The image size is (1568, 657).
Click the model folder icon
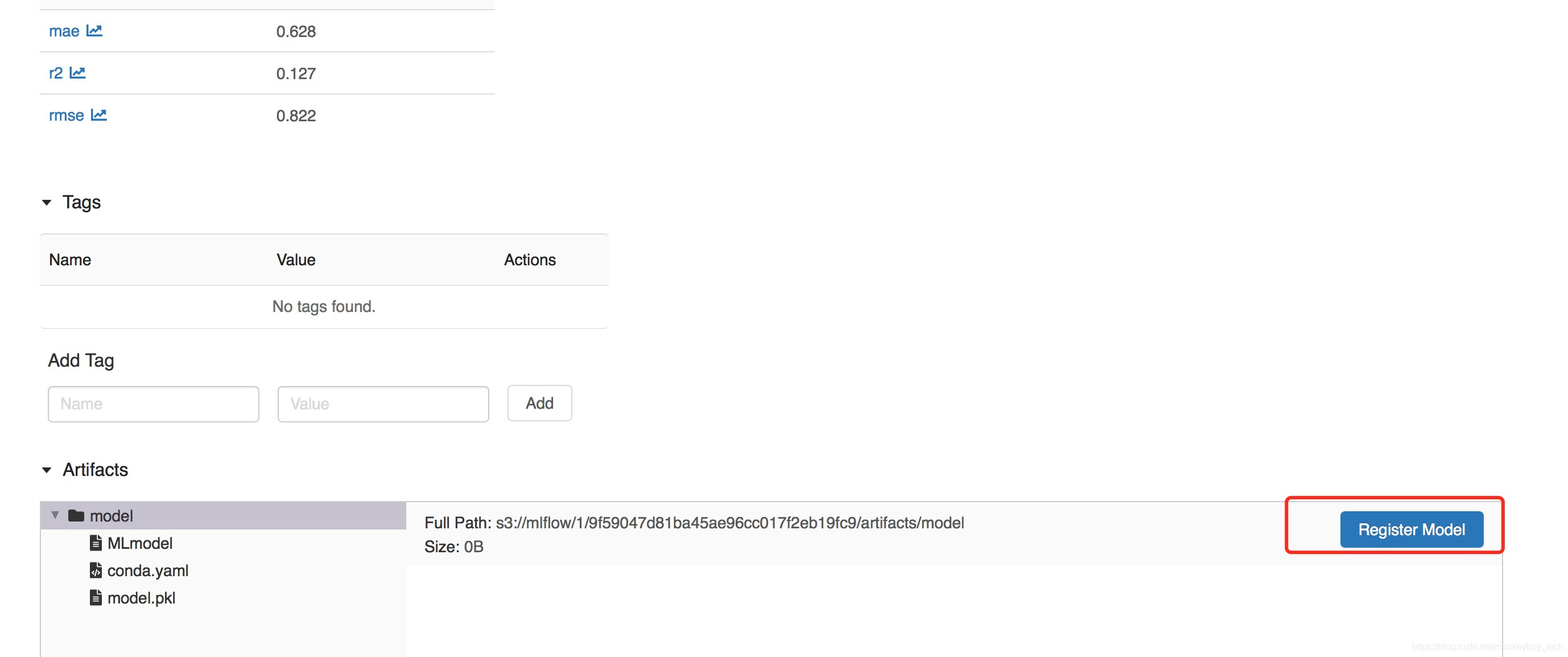pyautogui.click(x=80, y=515)
